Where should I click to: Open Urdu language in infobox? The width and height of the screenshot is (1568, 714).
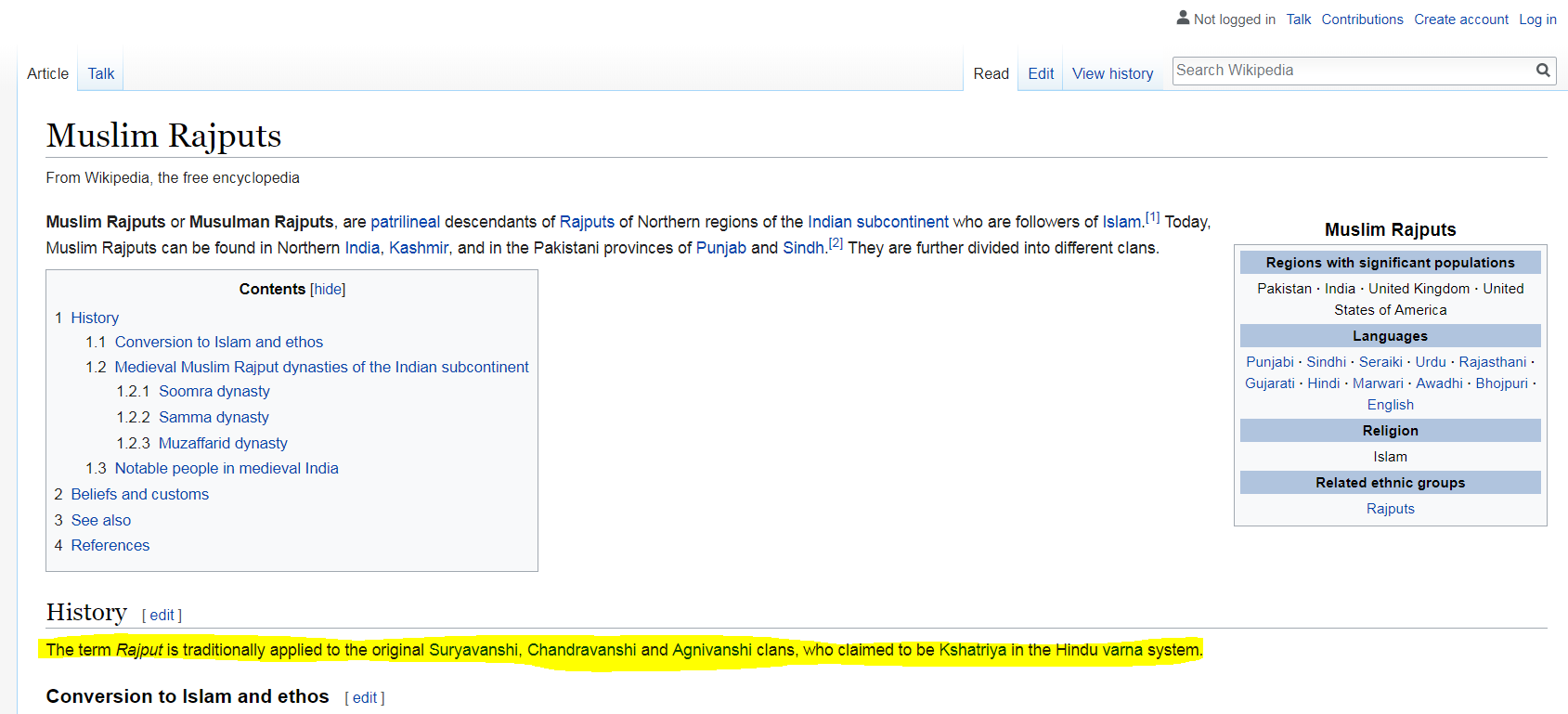[x=1431, y=362]
